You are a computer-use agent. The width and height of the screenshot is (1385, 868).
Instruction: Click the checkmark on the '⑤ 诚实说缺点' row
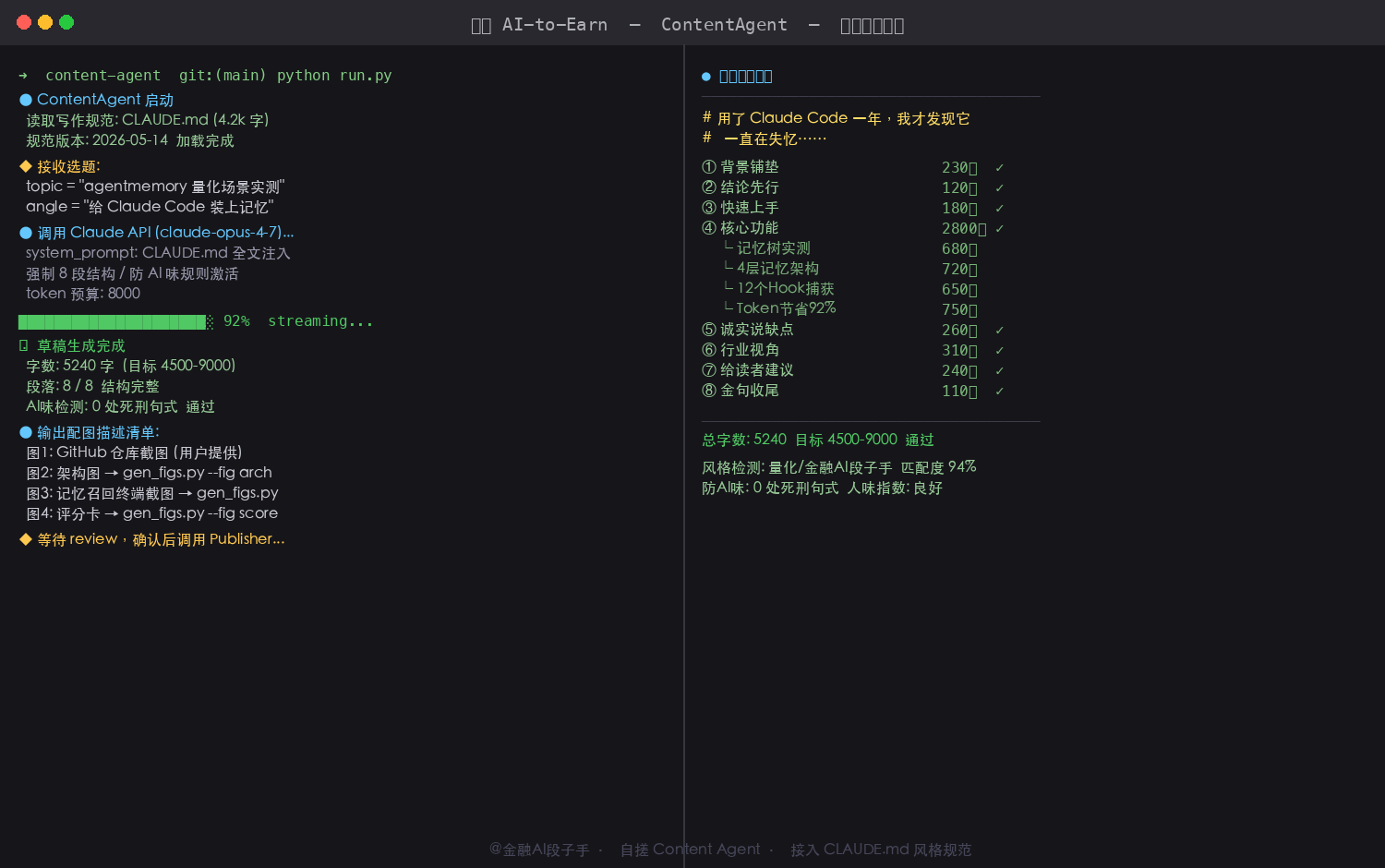tap(999, 331)
